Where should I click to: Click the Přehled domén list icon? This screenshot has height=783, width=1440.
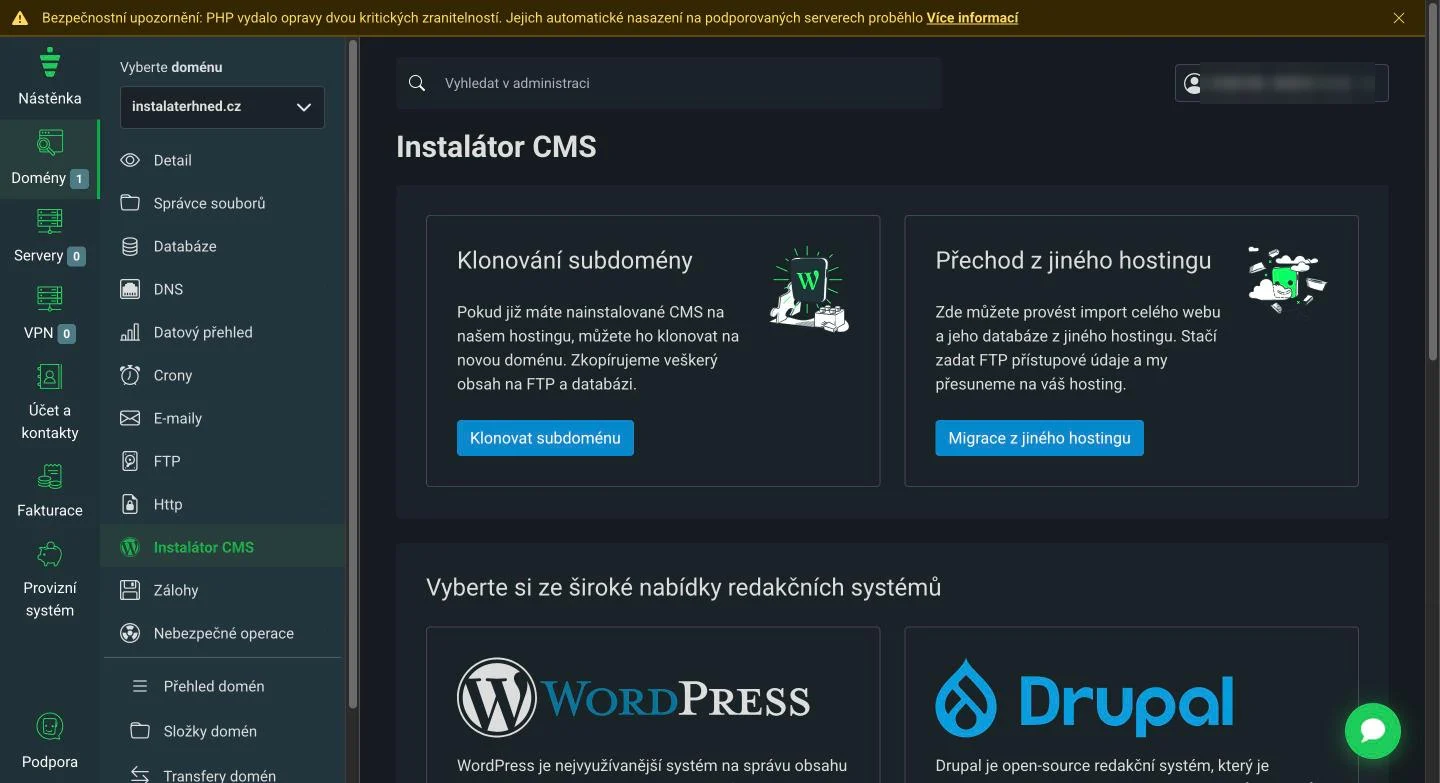pos(140,686)
